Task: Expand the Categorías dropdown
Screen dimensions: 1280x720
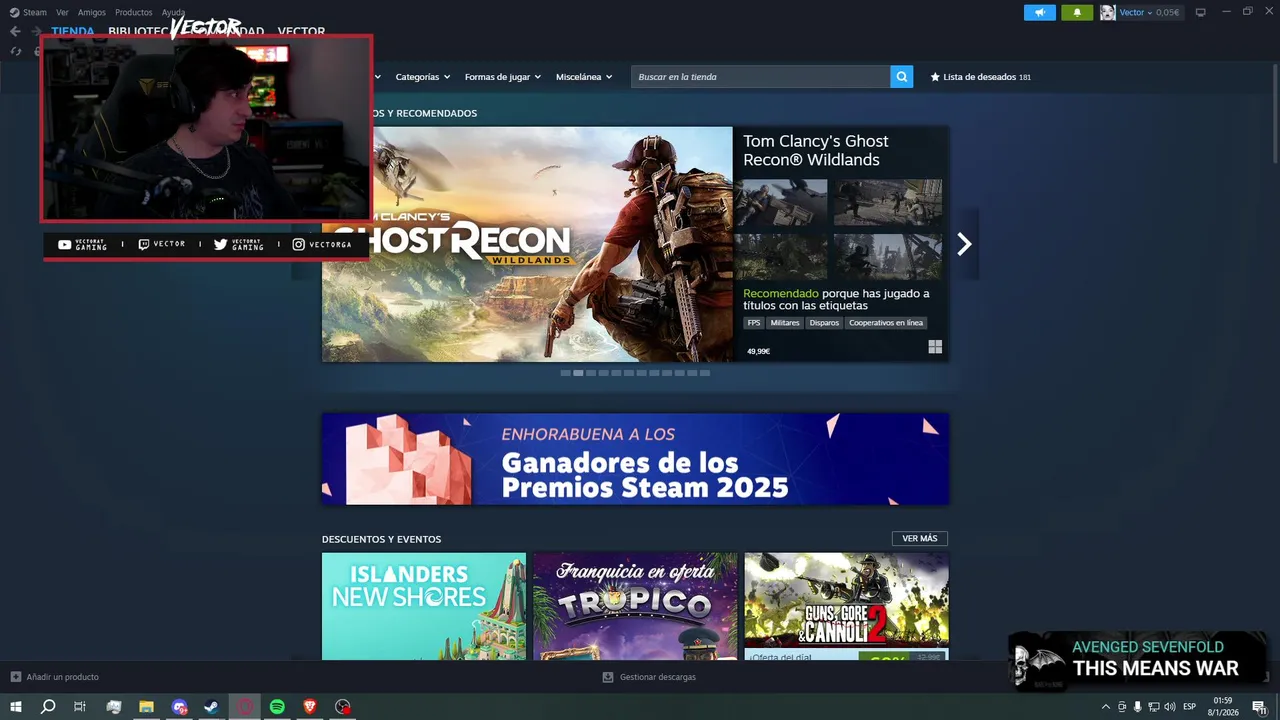Action: pos(422,77)
